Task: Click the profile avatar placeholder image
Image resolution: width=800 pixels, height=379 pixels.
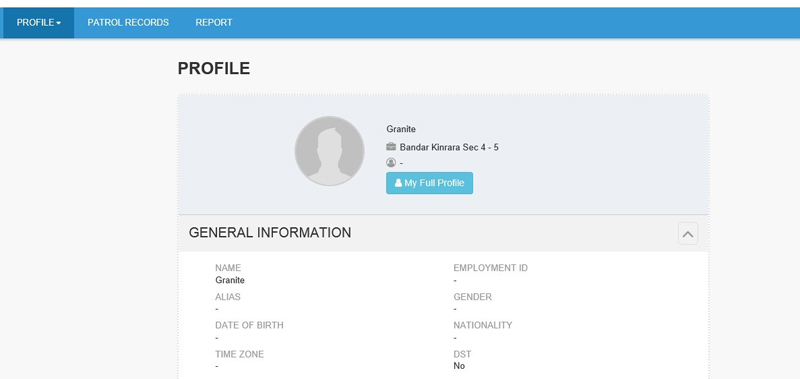Action: pos(330,151)
